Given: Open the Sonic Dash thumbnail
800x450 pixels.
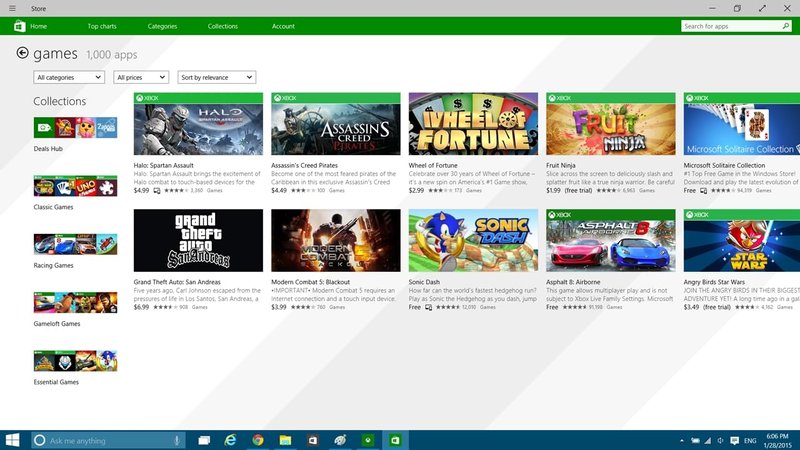Looking at the screenshot, I should tap(473, 240).
